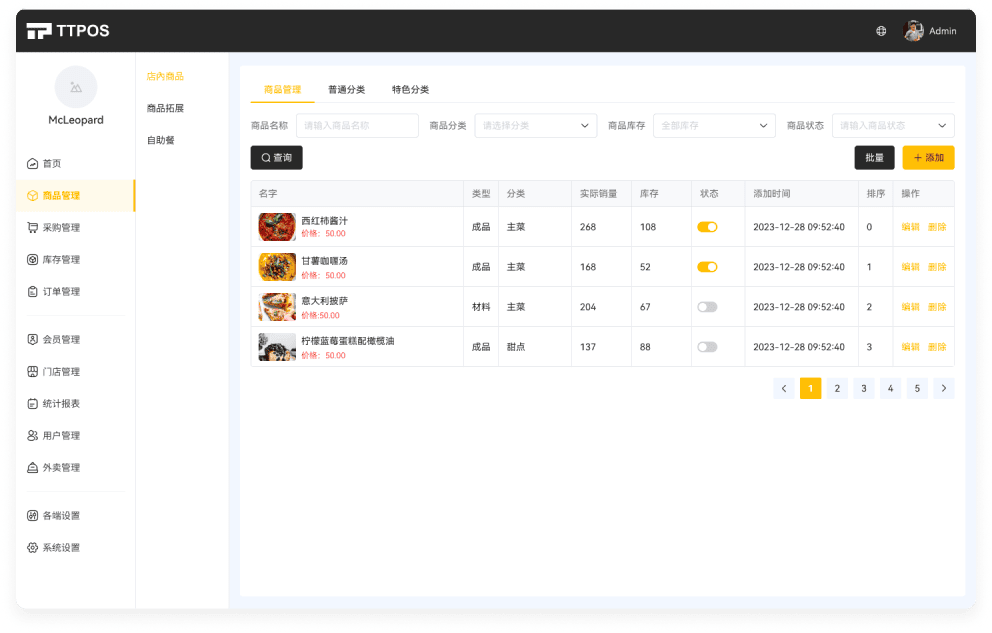Open the 统计报表 reports icon

[33, 404]
